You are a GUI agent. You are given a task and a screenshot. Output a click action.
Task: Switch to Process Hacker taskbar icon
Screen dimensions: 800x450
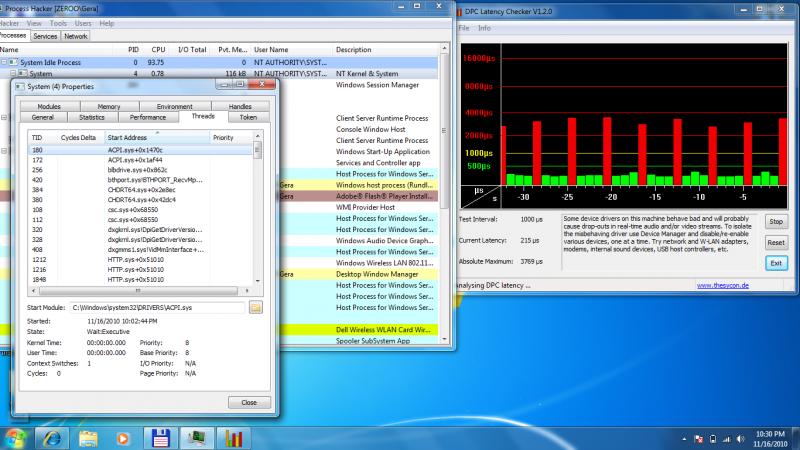196,437
